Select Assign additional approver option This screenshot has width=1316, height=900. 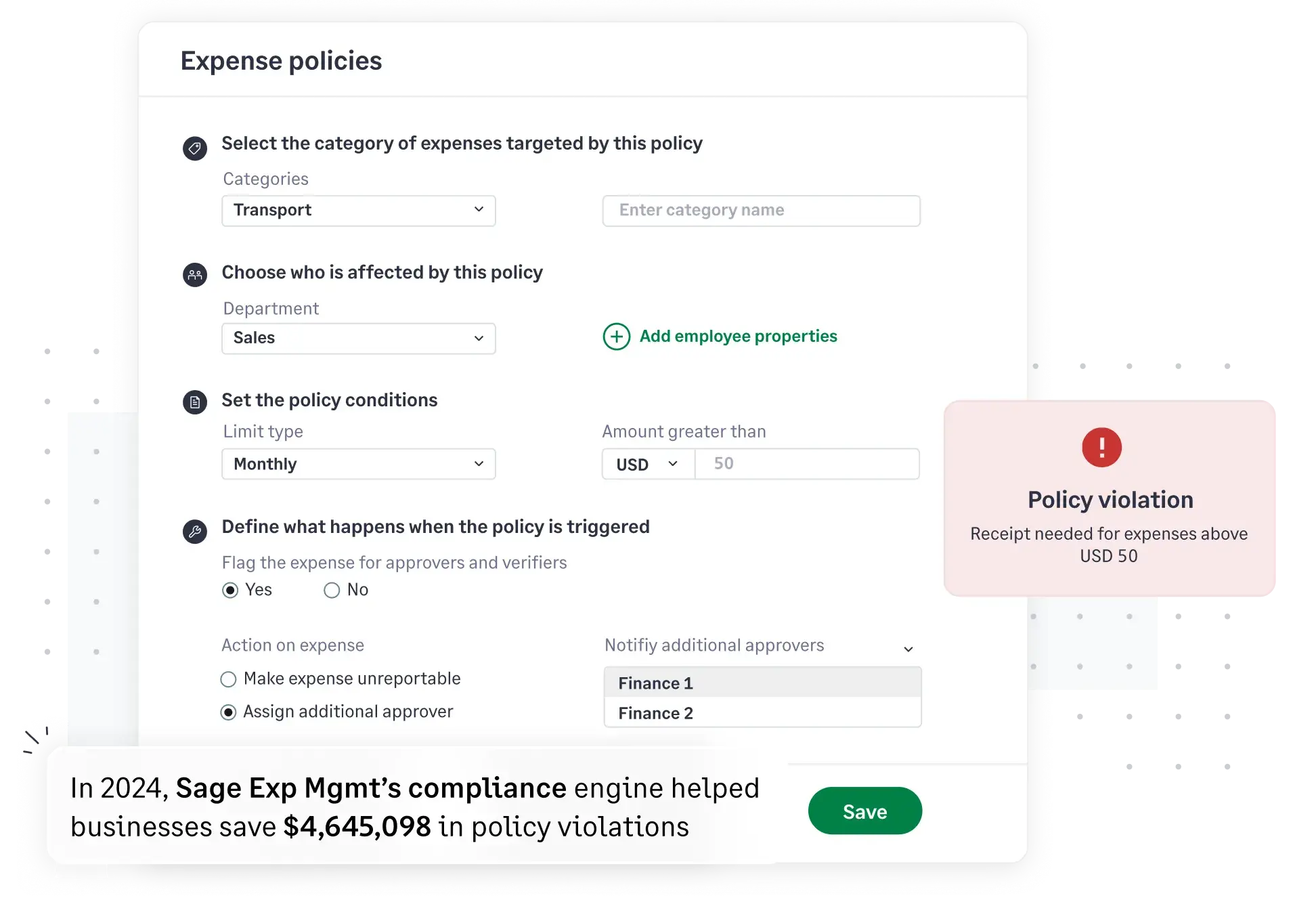[x=228, y=712]
